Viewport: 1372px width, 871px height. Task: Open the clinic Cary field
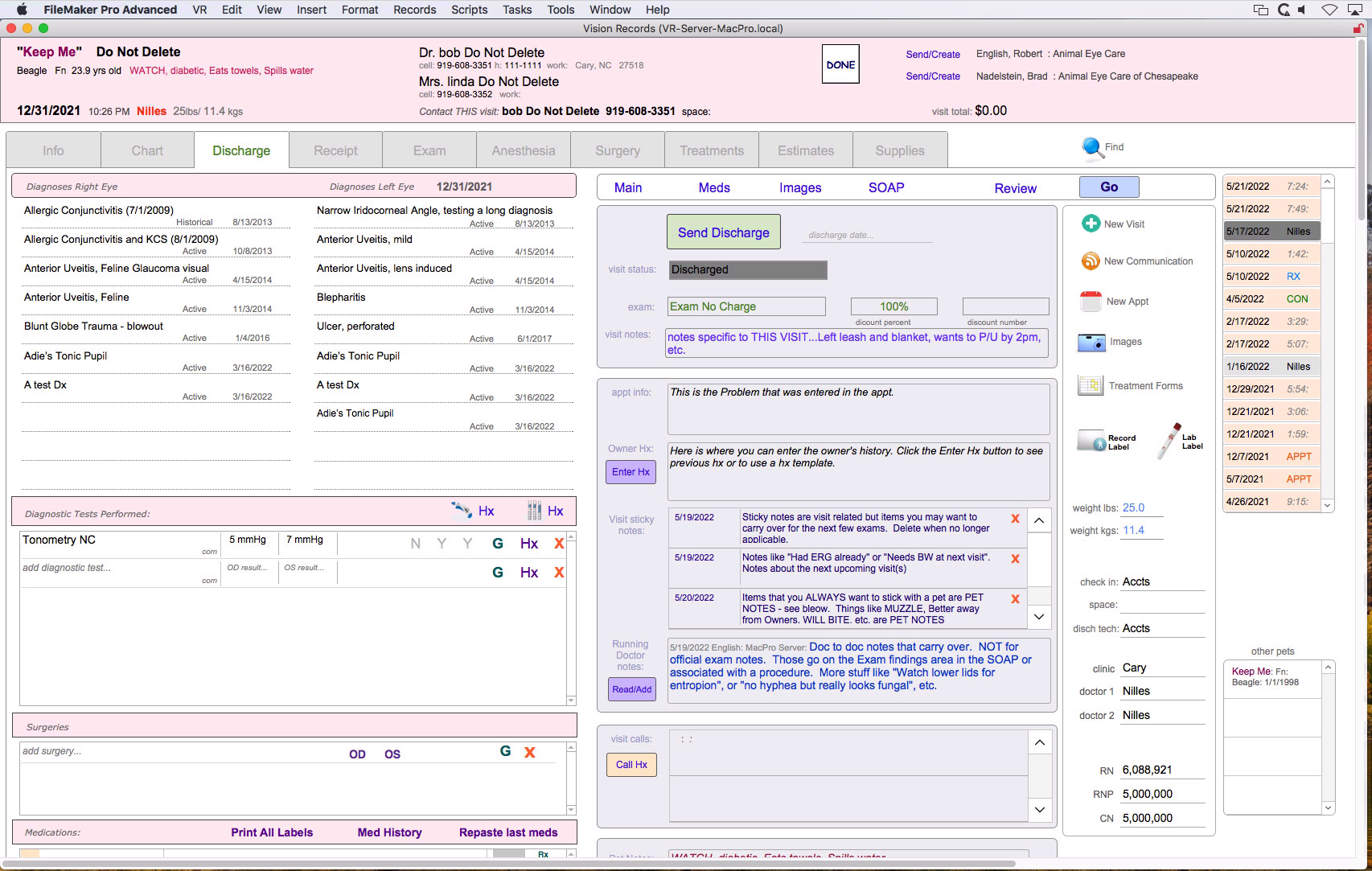pos(1162,668)
